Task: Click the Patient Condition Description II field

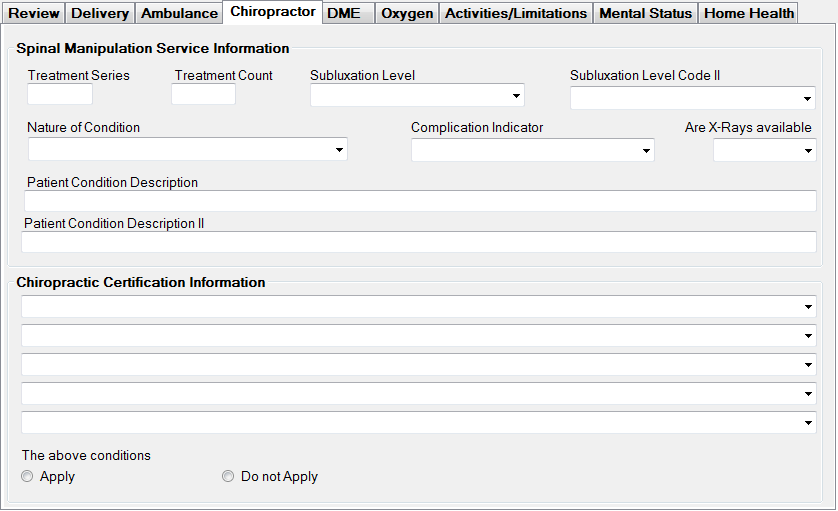Action: point(418,242)
